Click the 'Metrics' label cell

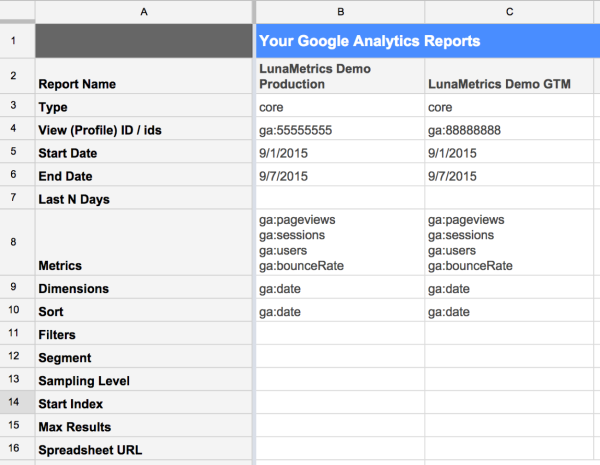(x=143, y=242)
